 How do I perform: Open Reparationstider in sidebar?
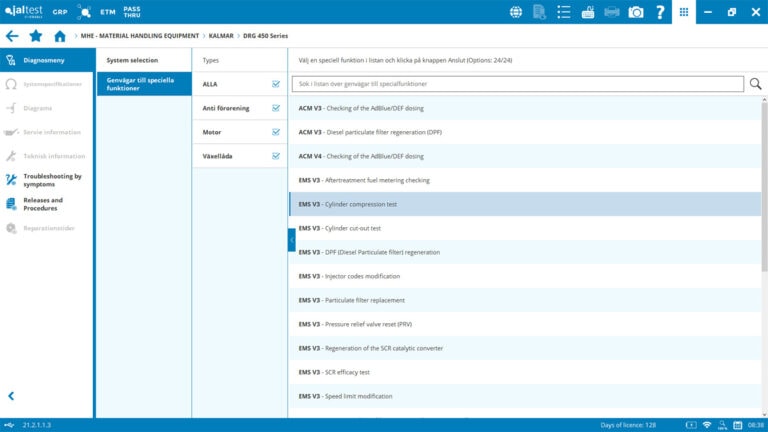47,228
